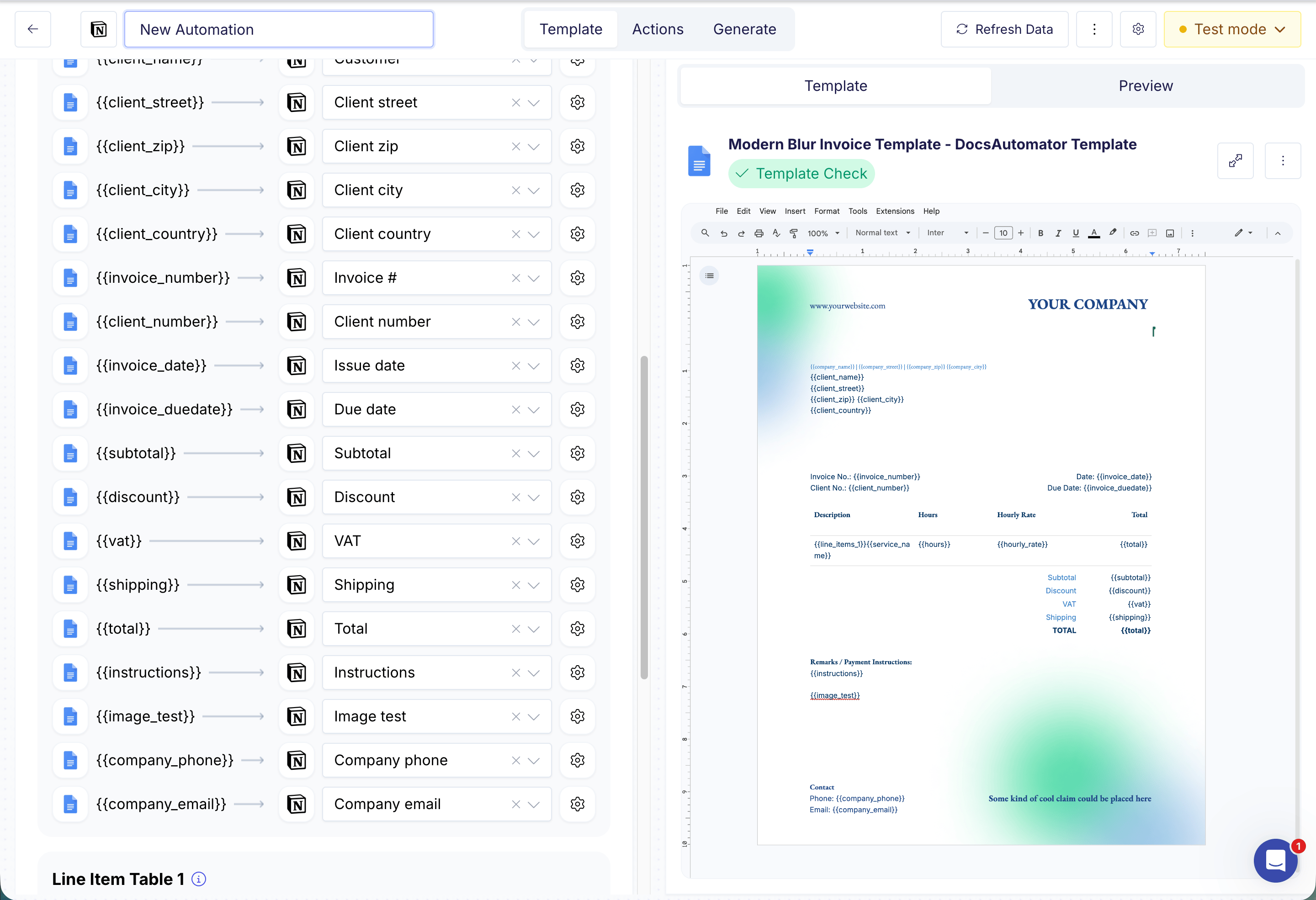Clear the Discount mapping with X
This screenshot has width=1316, height=900.
tap(516, 497)
